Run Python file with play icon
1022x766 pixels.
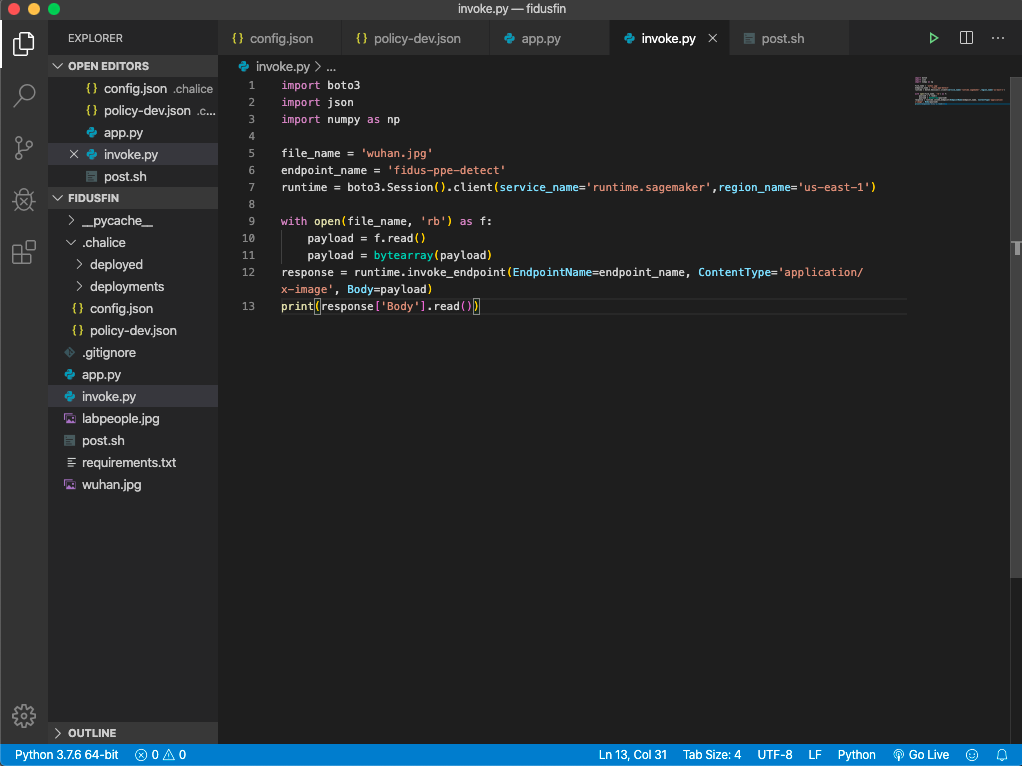point(933,38)
